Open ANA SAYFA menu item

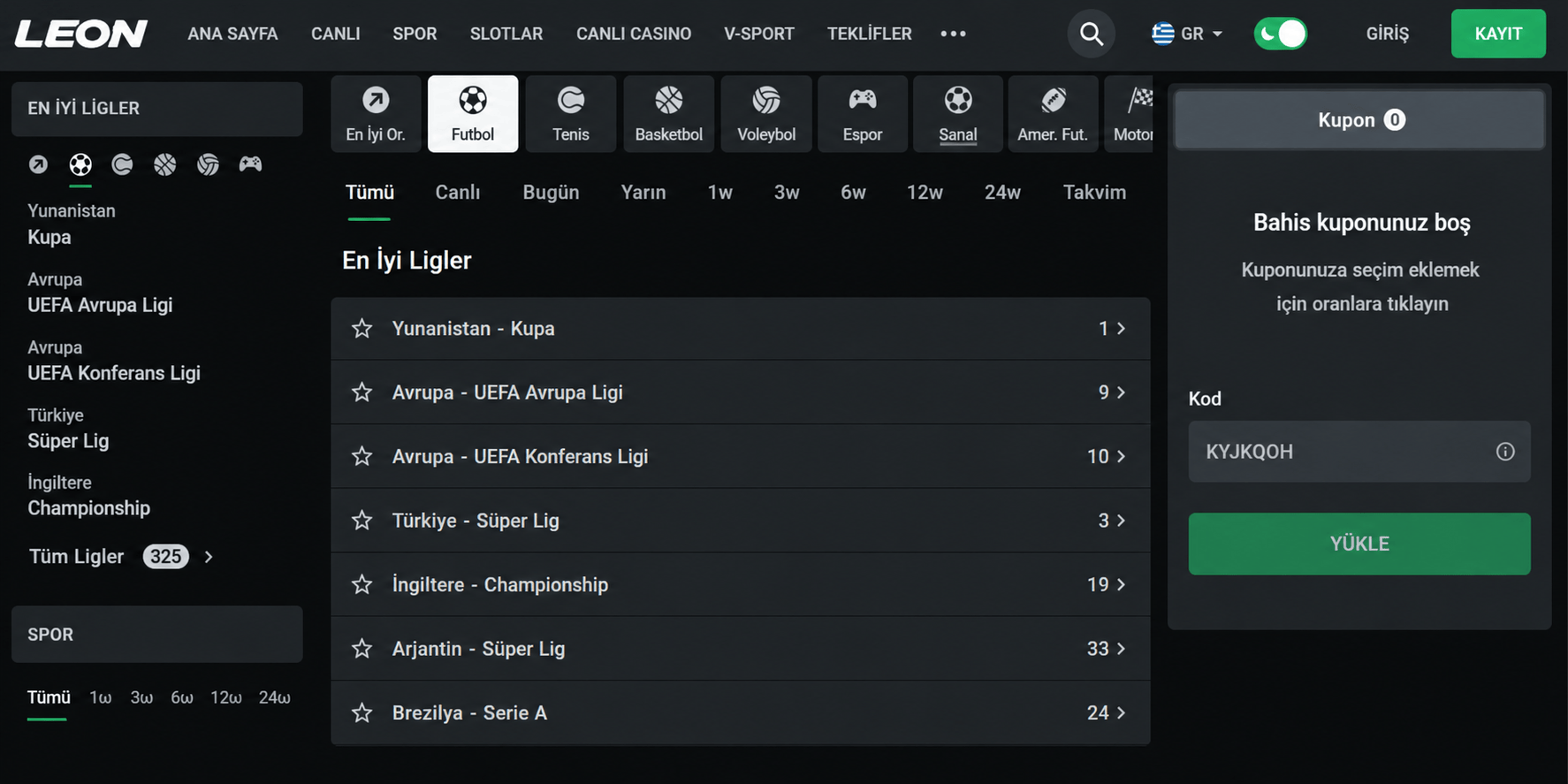(x=232, y=34)
